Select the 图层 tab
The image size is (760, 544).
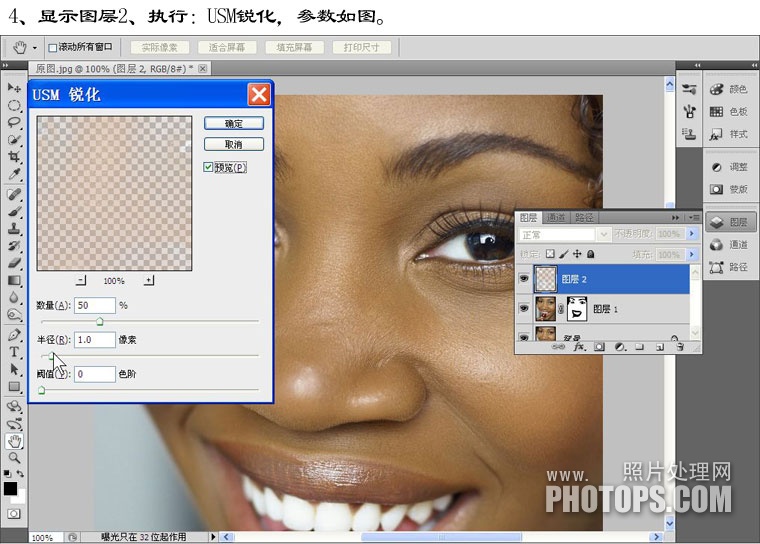click(x=528, y=218)
